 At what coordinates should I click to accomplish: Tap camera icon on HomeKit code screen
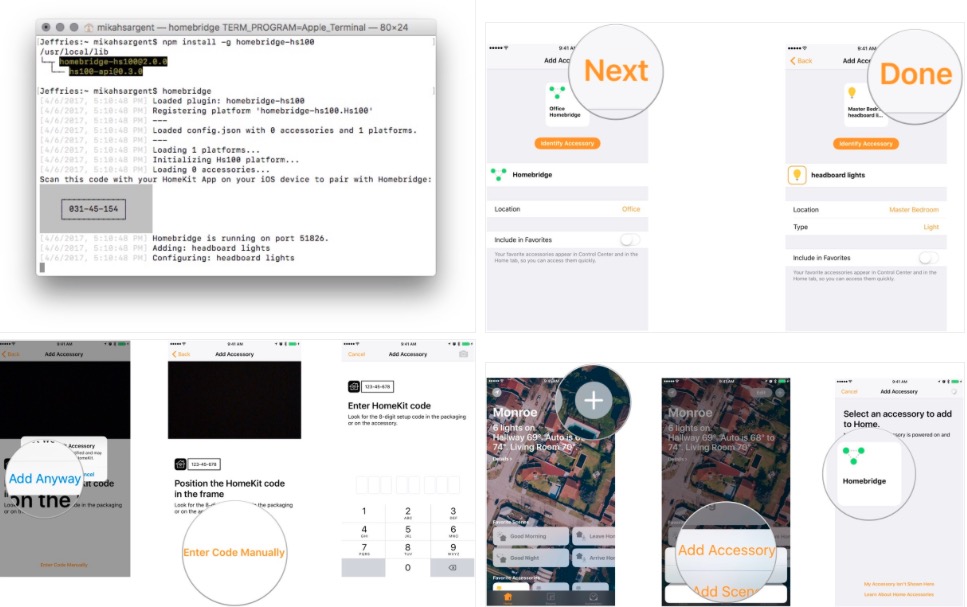coord(463,354)
